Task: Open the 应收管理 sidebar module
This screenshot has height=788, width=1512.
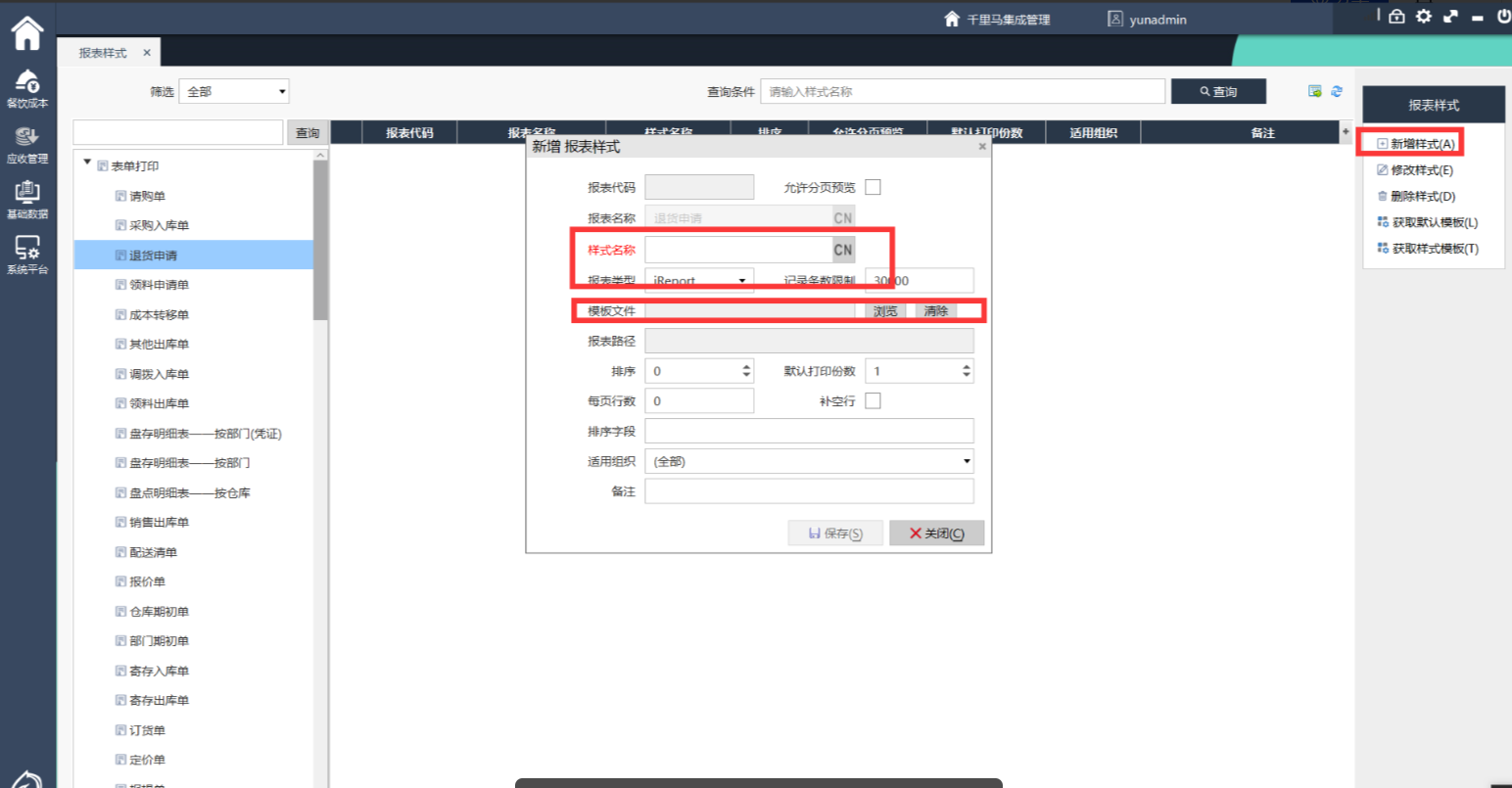Action: (27, 144)
